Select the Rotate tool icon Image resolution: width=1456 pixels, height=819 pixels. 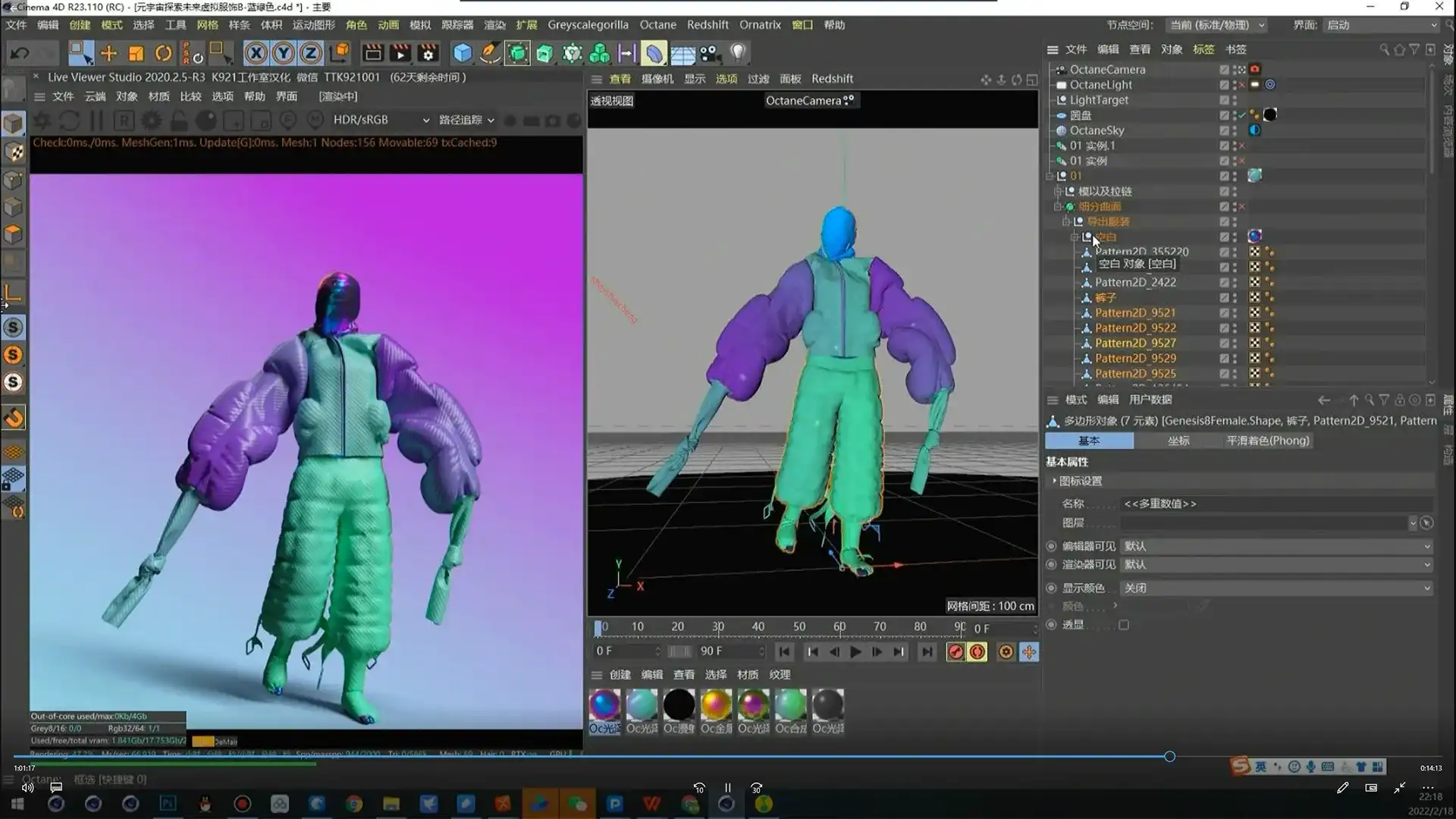[163, 53]
